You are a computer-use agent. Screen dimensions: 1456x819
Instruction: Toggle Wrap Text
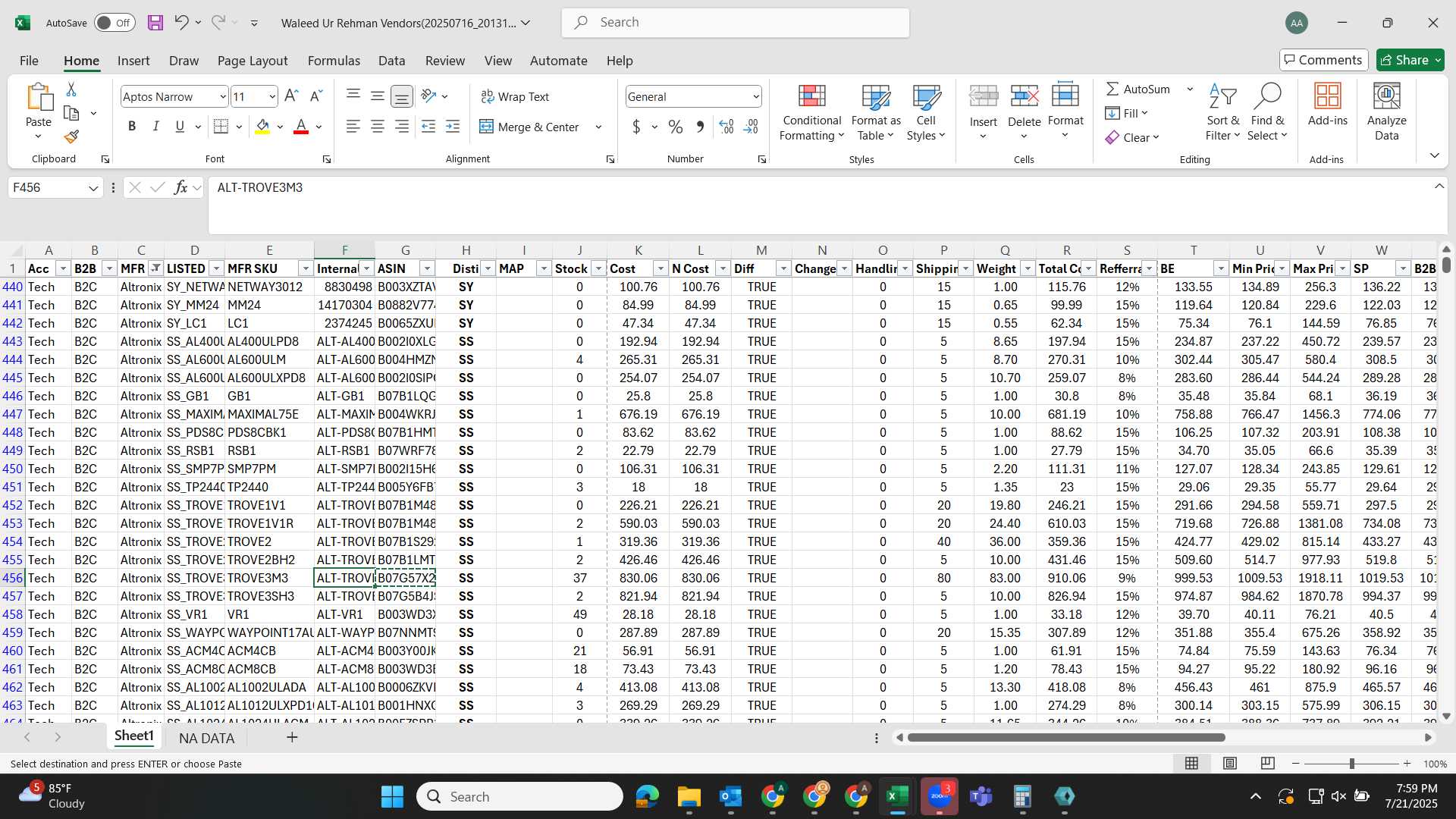point(515,96)
